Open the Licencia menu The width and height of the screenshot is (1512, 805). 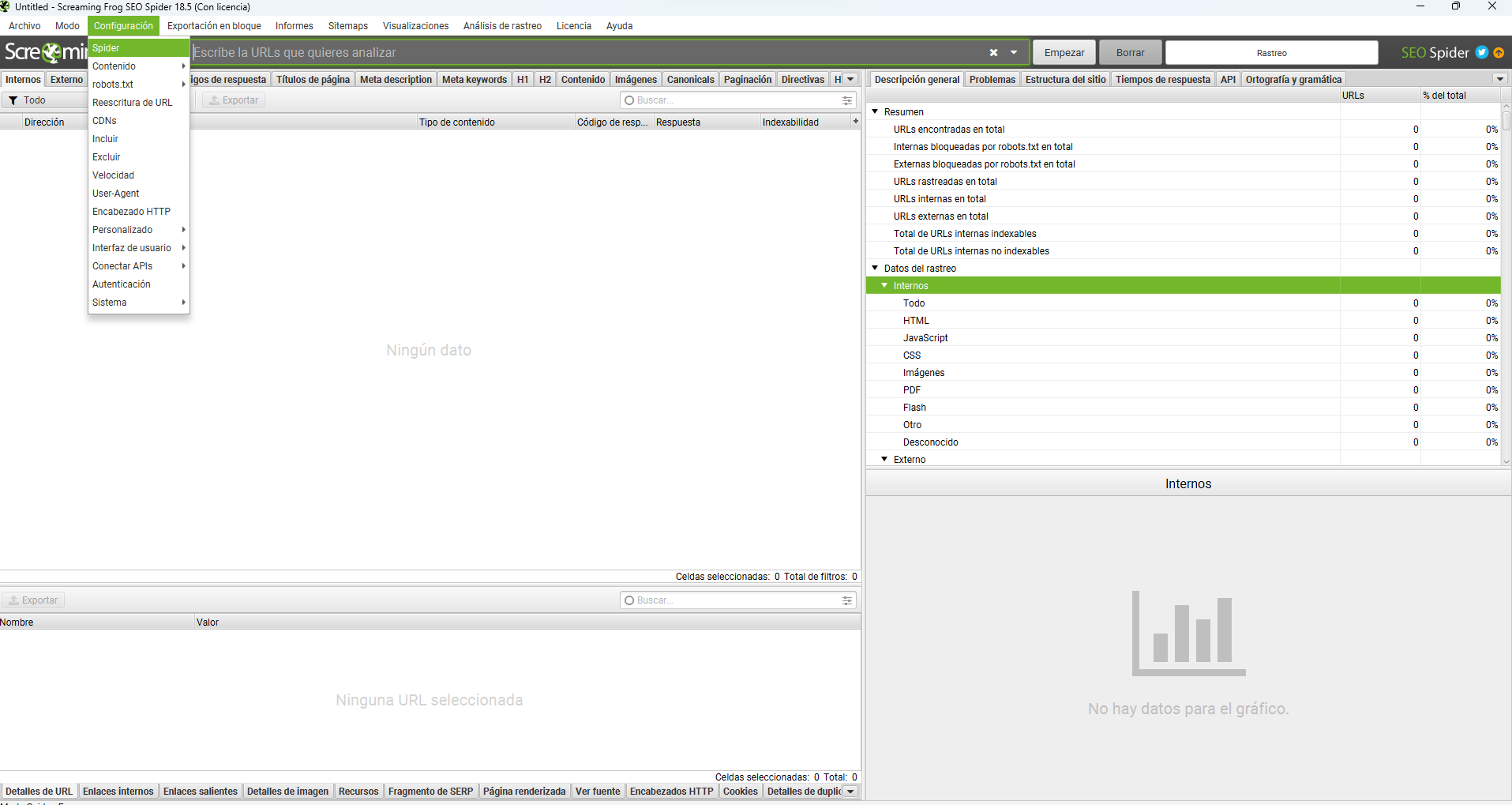click(x=574, y=26)
